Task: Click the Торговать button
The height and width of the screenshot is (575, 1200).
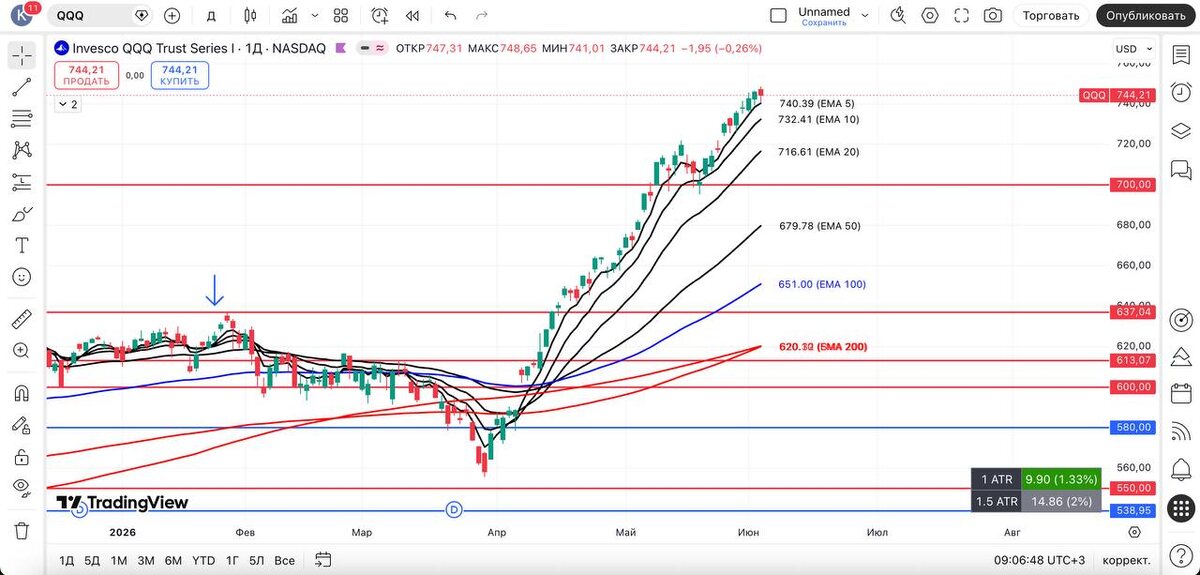Action: pyautogui.click(x=1051, y=15)
